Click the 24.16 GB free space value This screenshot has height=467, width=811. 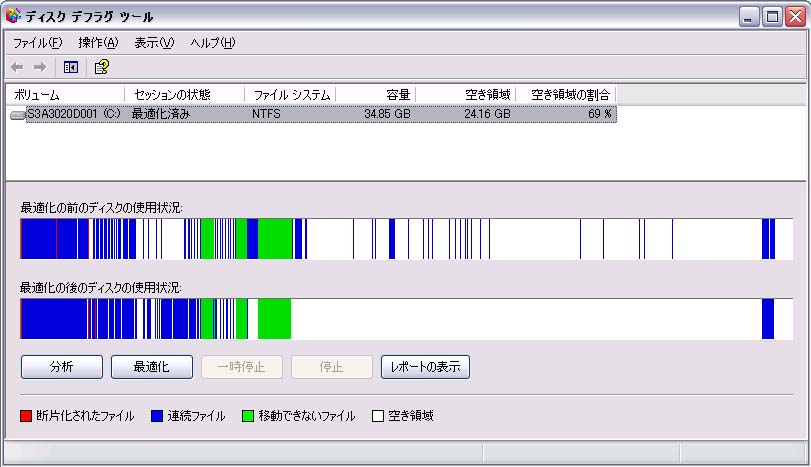point(487,114)
